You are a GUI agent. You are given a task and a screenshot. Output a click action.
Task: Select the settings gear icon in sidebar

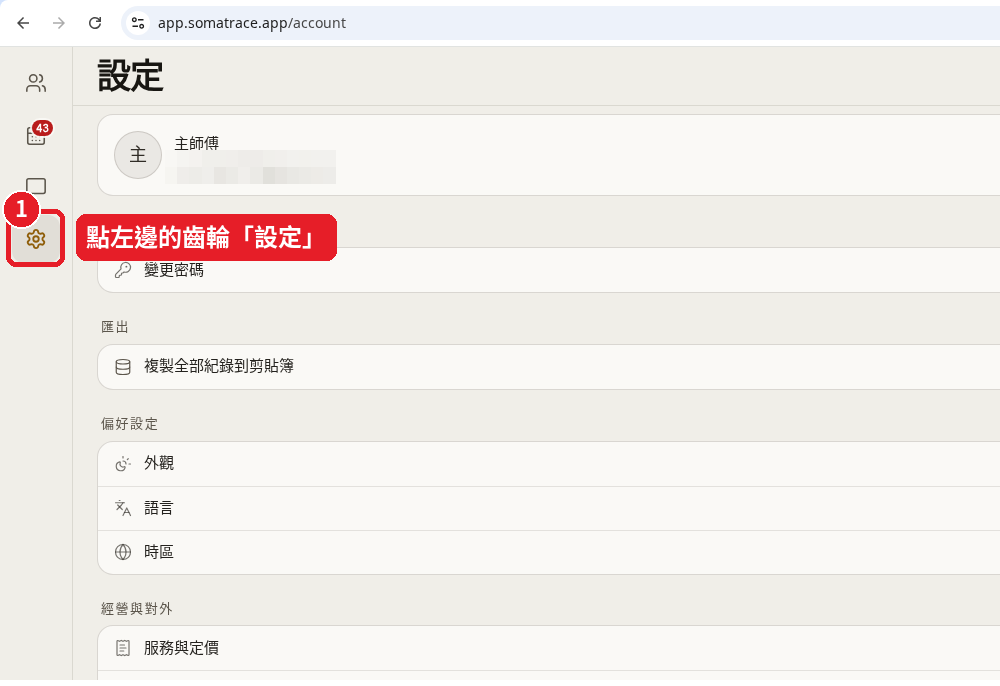click(x=36, y=239)
